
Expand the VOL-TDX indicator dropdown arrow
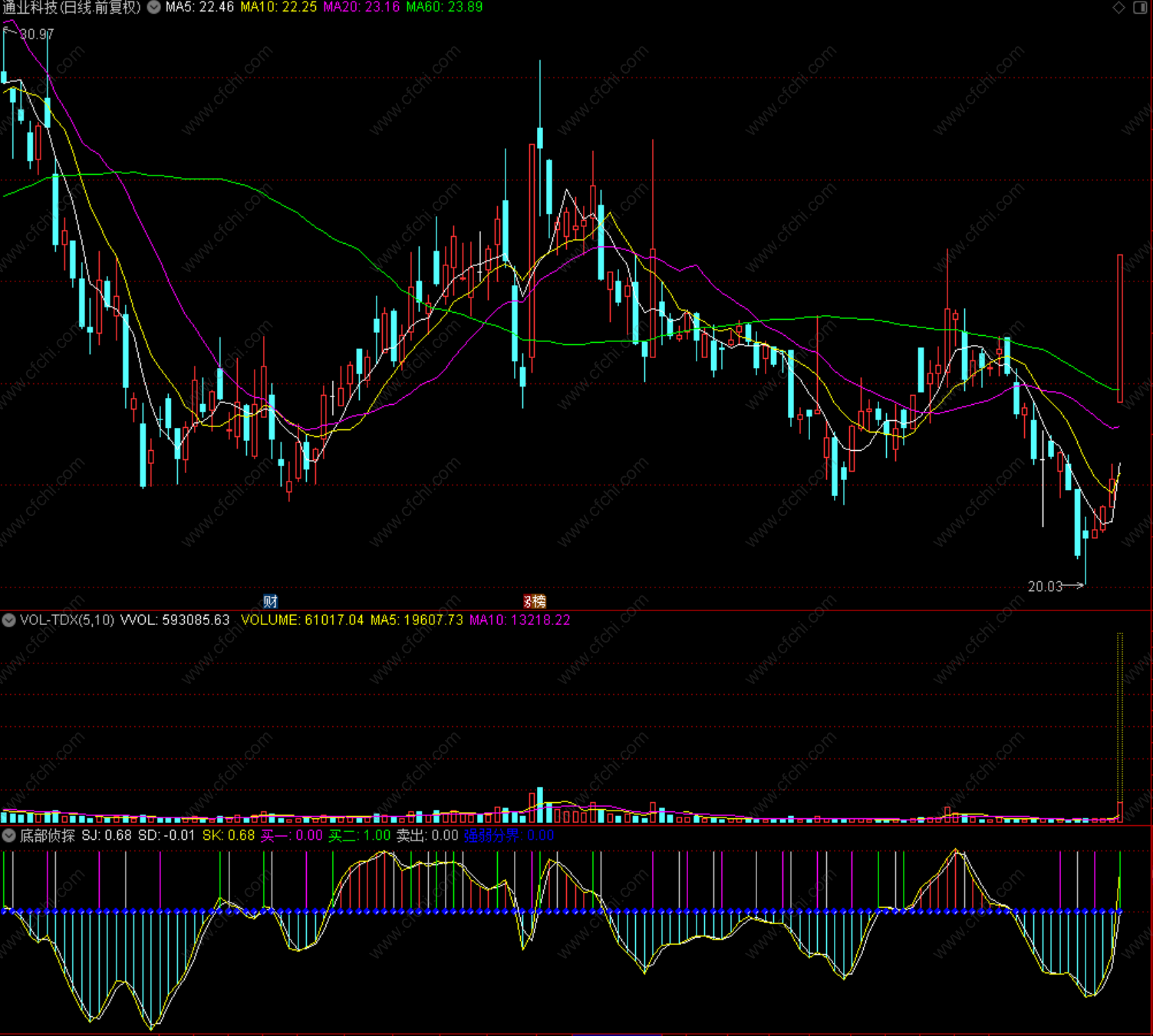click(x=9, y=620)
